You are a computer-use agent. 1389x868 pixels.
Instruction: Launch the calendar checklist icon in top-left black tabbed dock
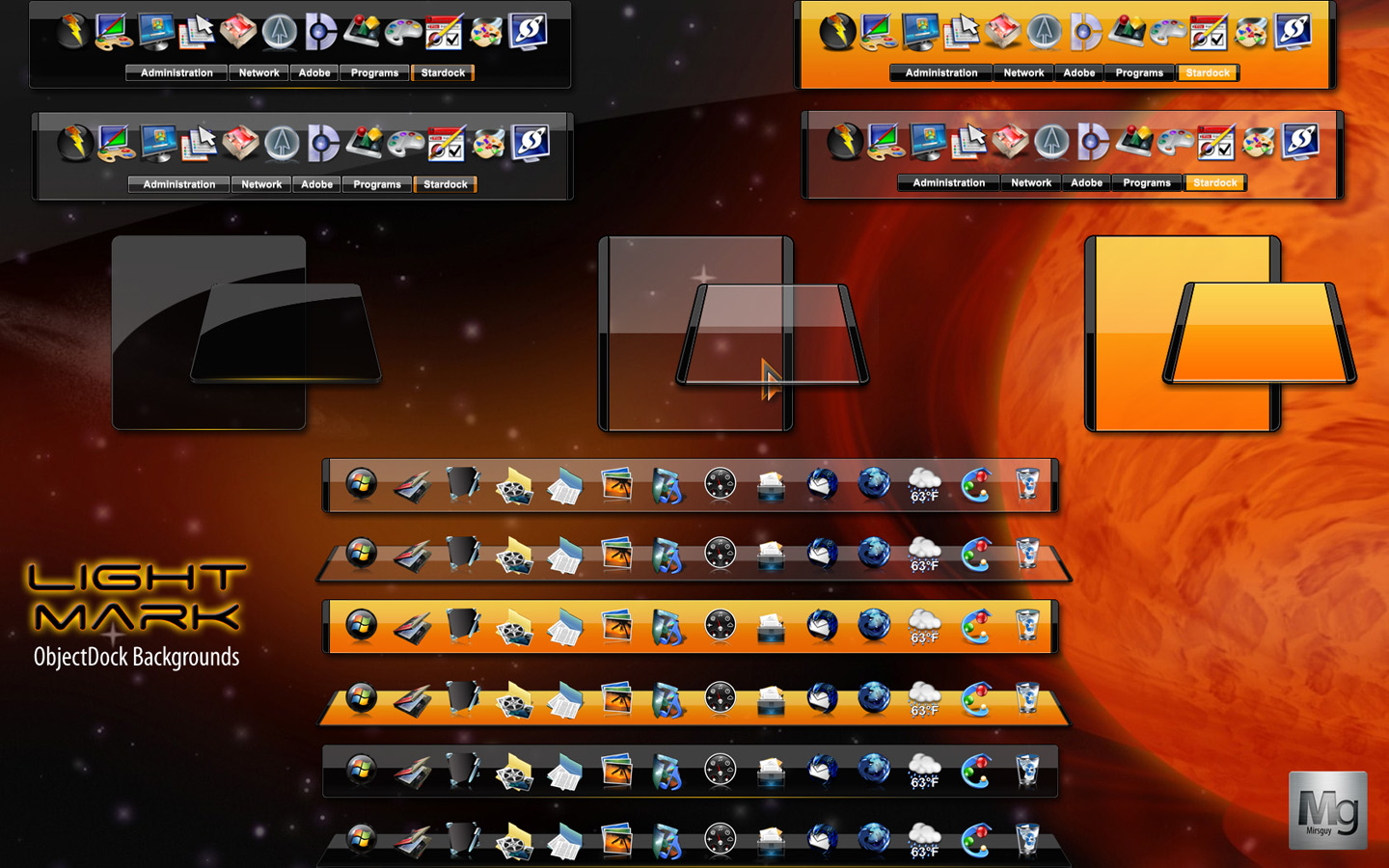(x=445, y=32)
